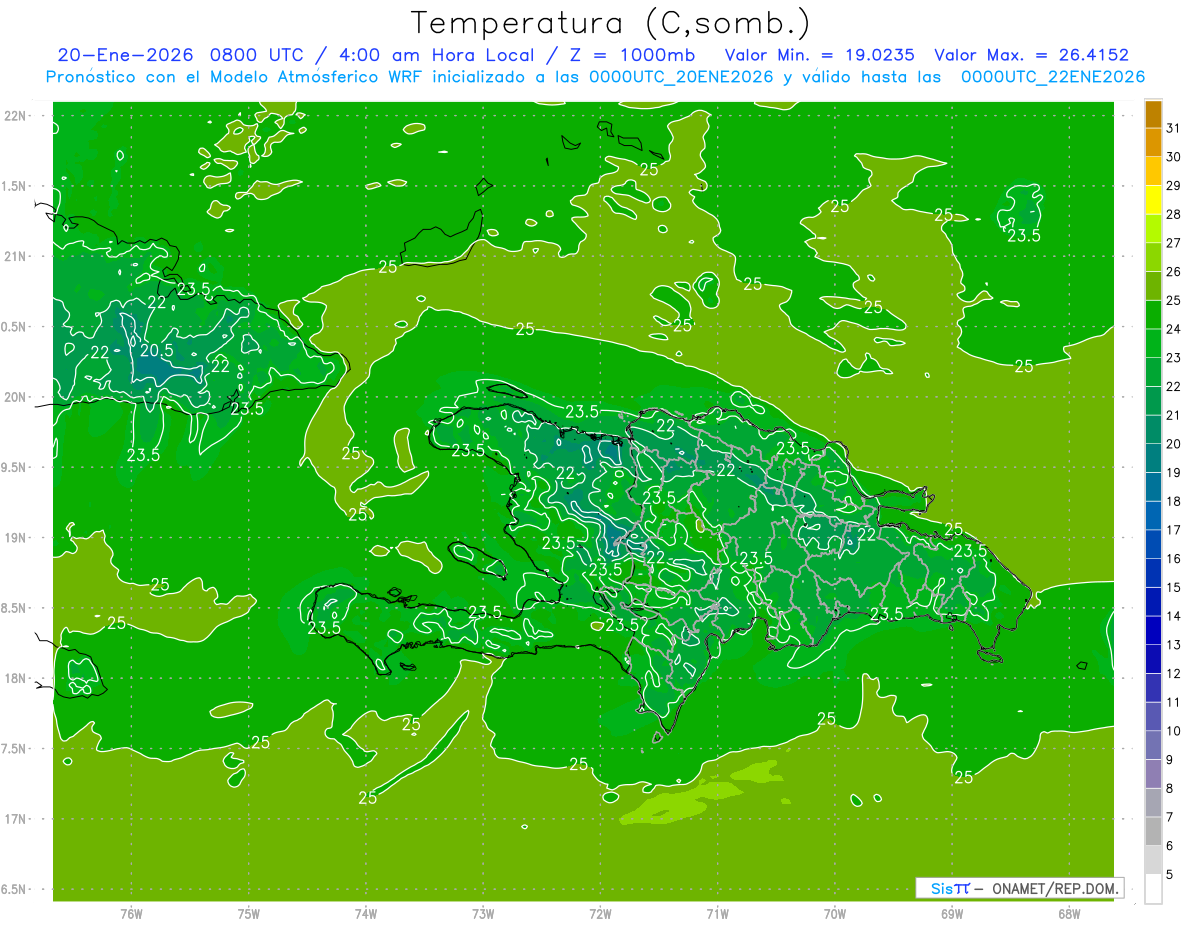The width and height of the screenshot is (1200, 927).
Task: Click legend value "12"
Action: coord(1173,673)
